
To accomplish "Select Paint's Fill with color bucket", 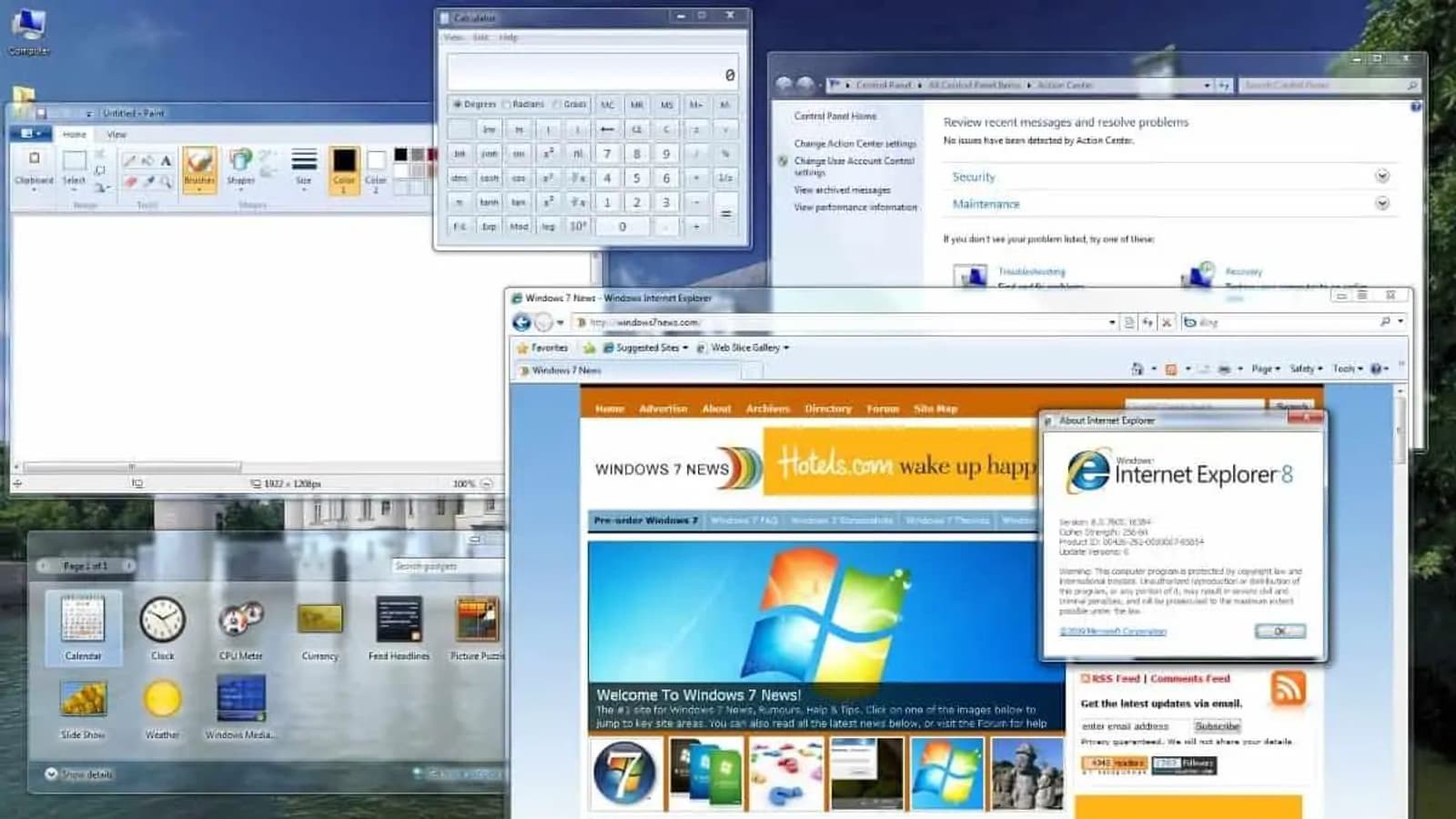I will (x=148, y=161).
